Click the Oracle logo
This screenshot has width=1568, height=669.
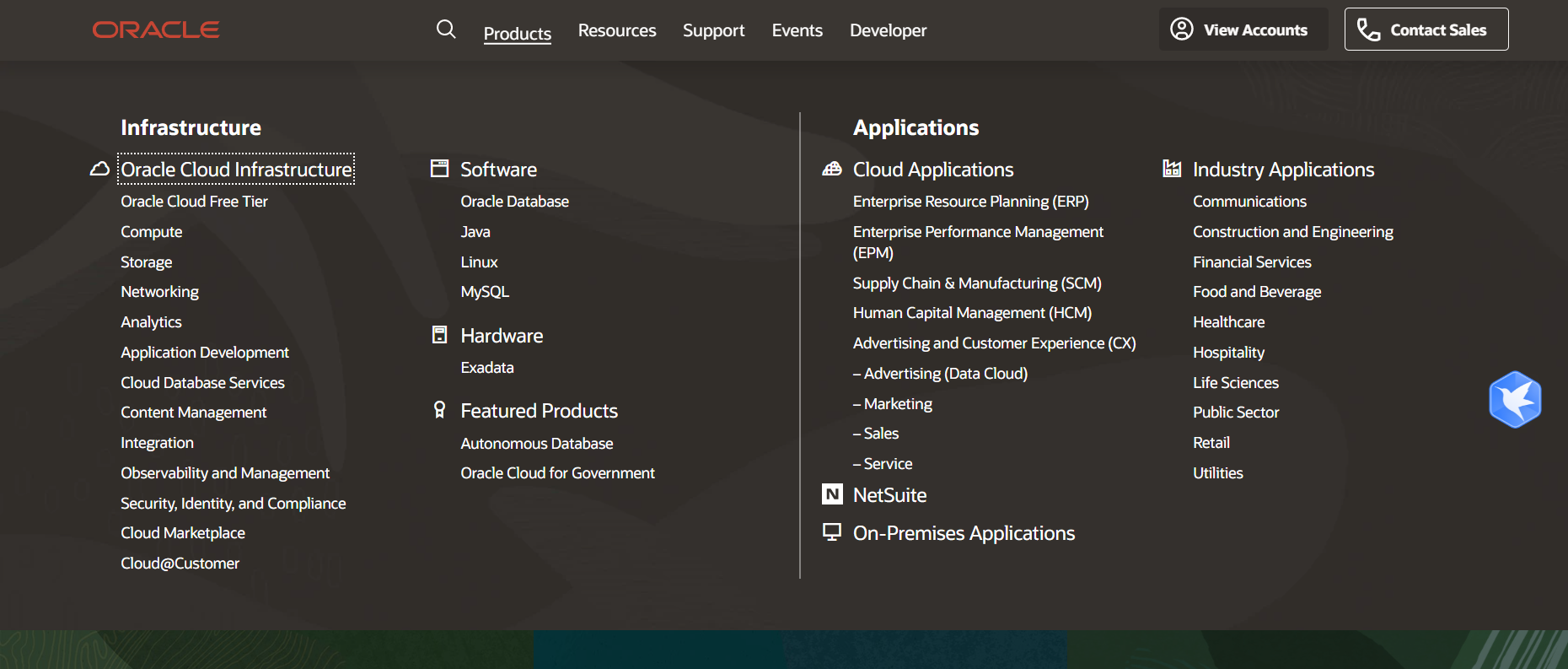coord(156,30)
